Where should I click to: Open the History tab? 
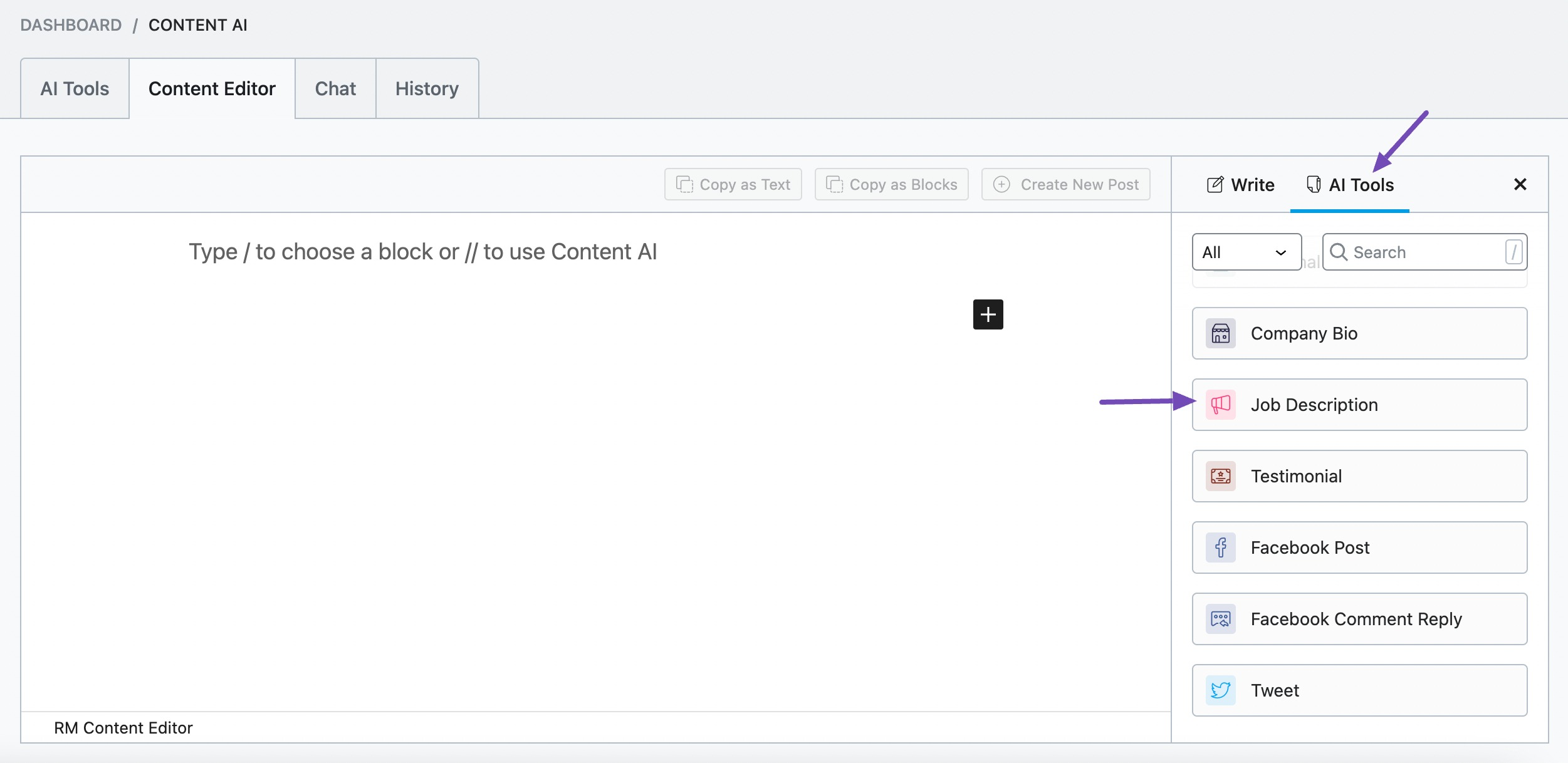coord(427,88)
